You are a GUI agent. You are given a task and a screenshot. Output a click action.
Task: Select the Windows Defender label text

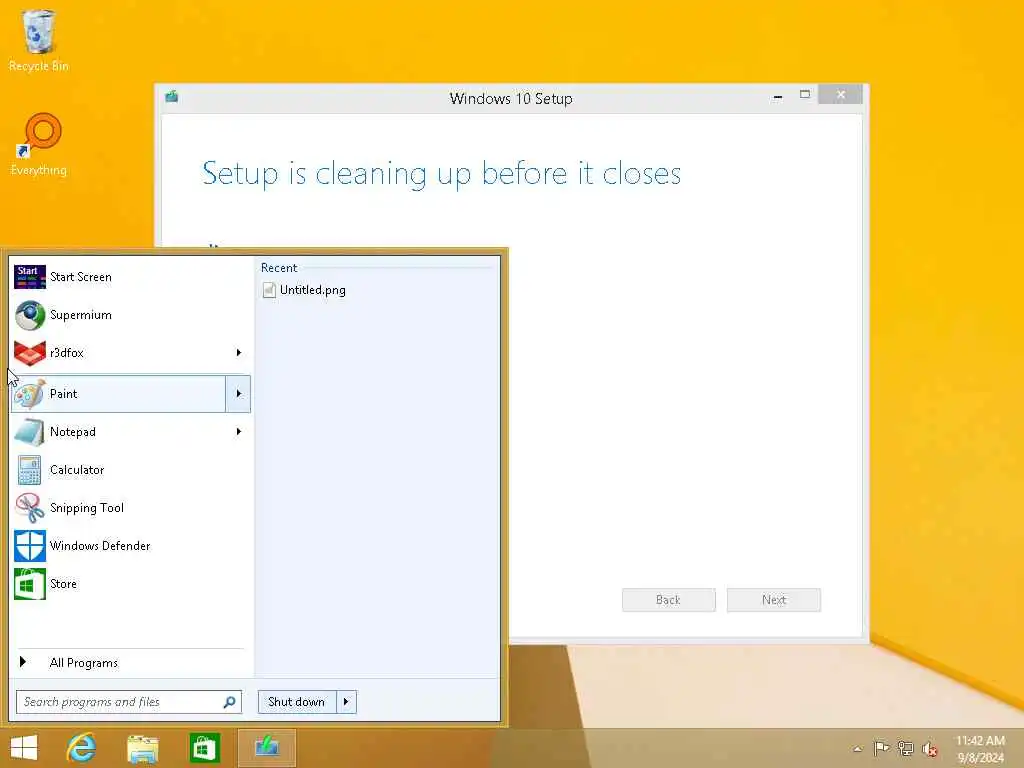[x=100, y=546]
